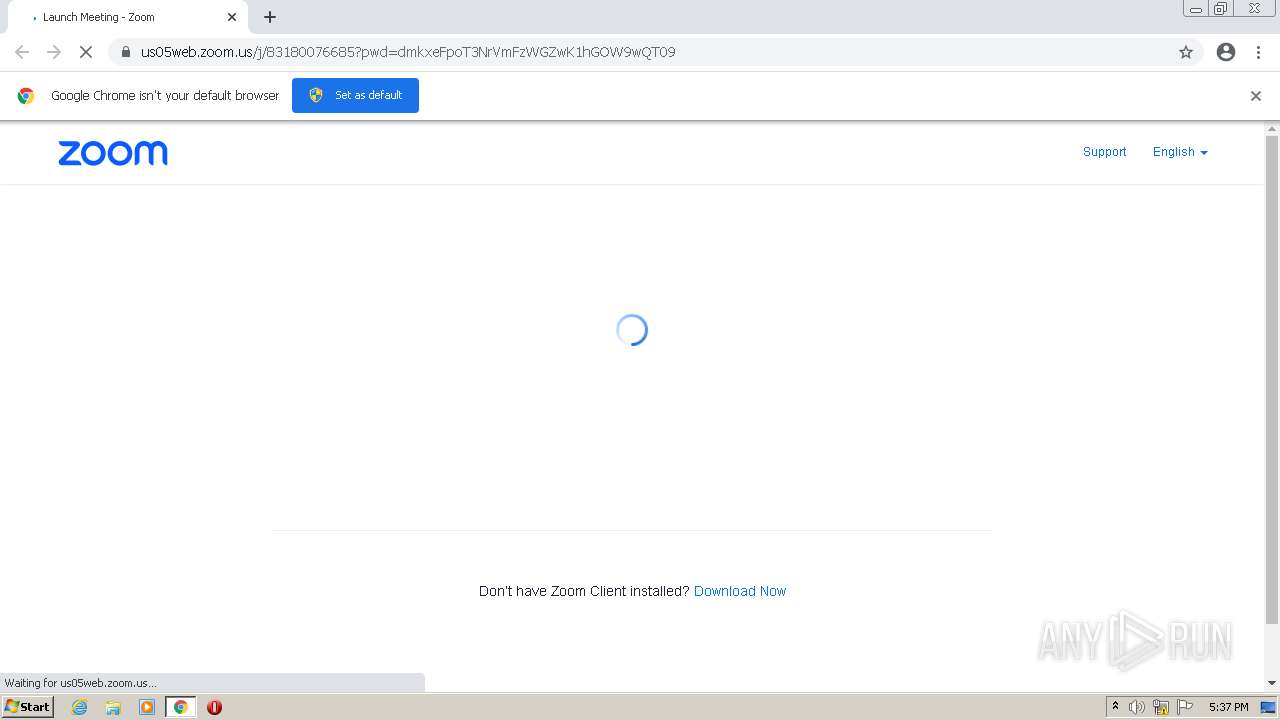1280x720 pixels.
Task: Open the Chrome profile account icon
Action: pos(1226,52)
